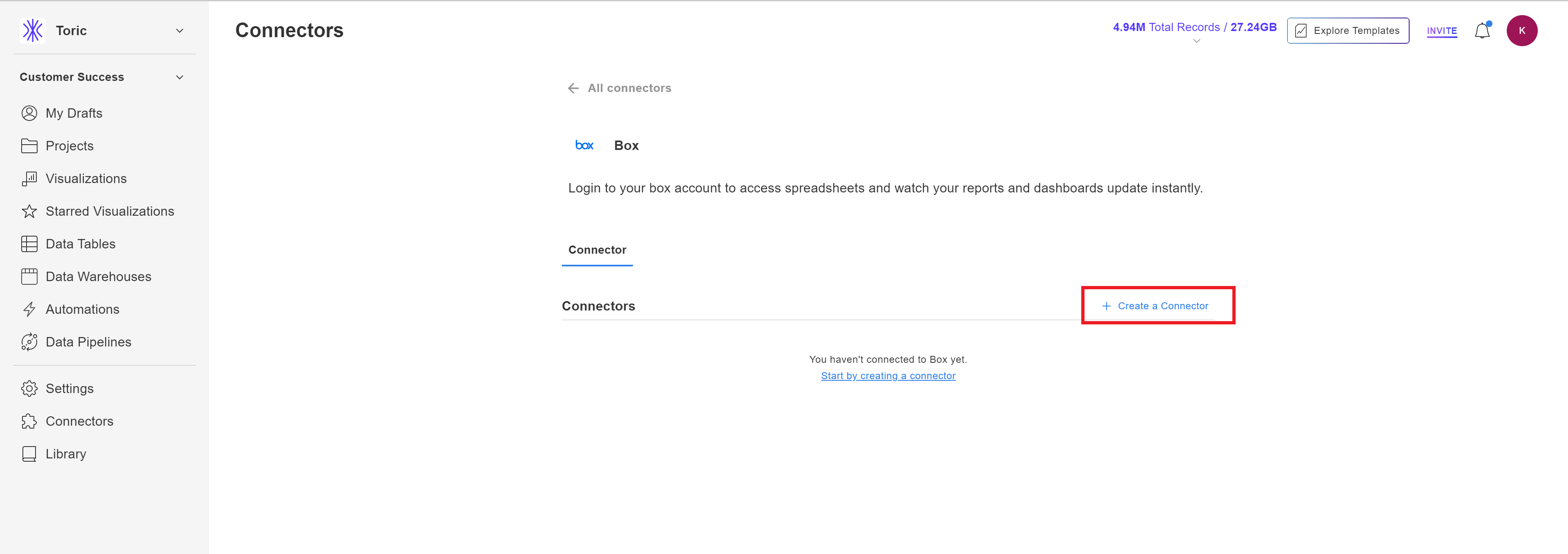Click the Starred Visualizations star icon
The width and height of the screenshot is (1568, 554).
click(x=29, y=211)
